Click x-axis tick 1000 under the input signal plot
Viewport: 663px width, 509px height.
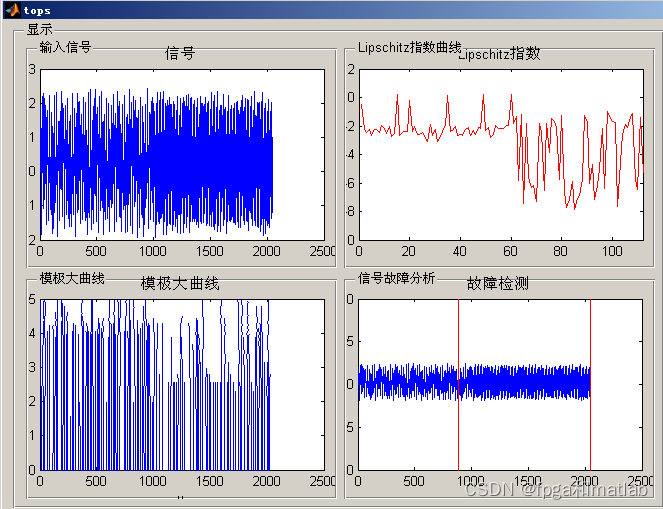(x=153, y=251)
